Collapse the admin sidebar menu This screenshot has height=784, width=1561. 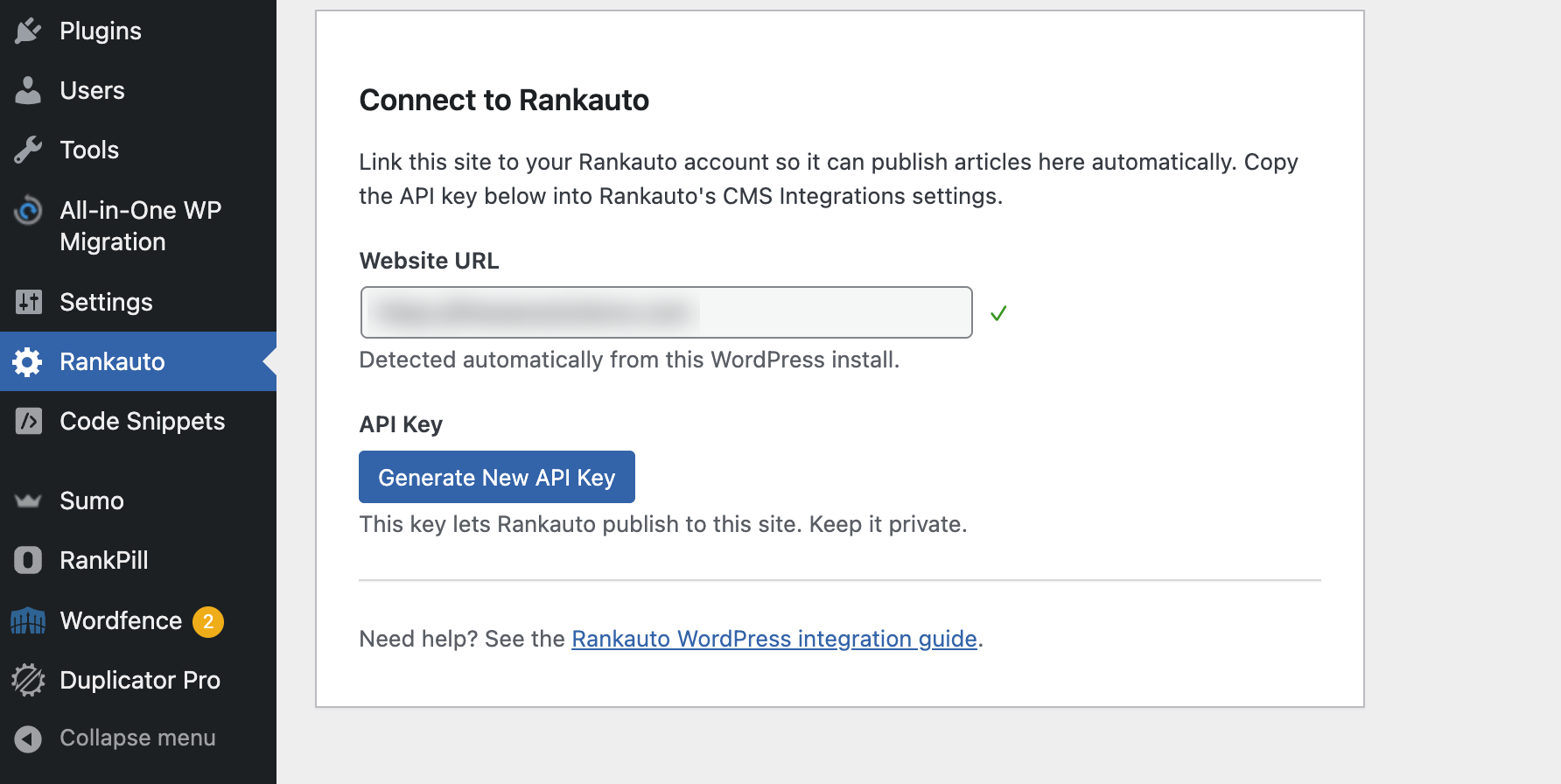(138, 738)
